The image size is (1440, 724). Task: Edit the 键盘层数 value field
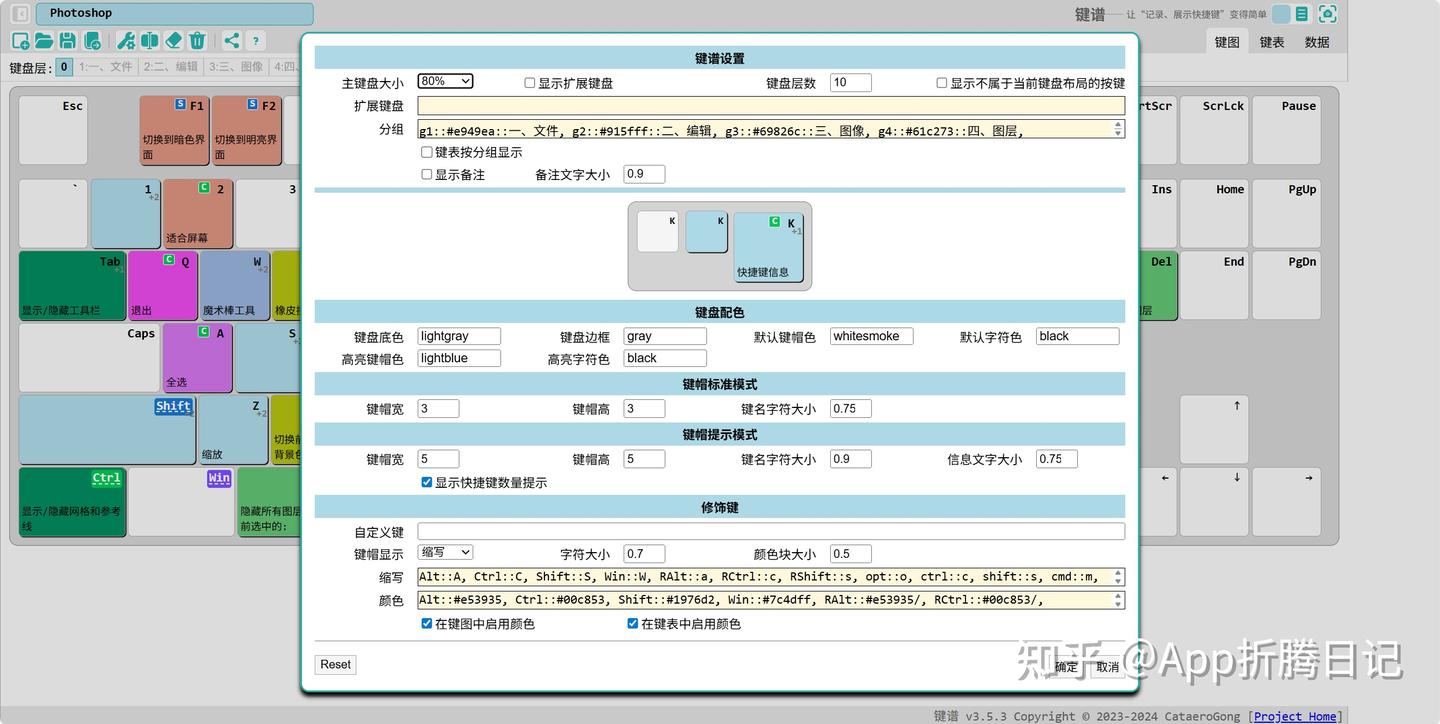850,82
